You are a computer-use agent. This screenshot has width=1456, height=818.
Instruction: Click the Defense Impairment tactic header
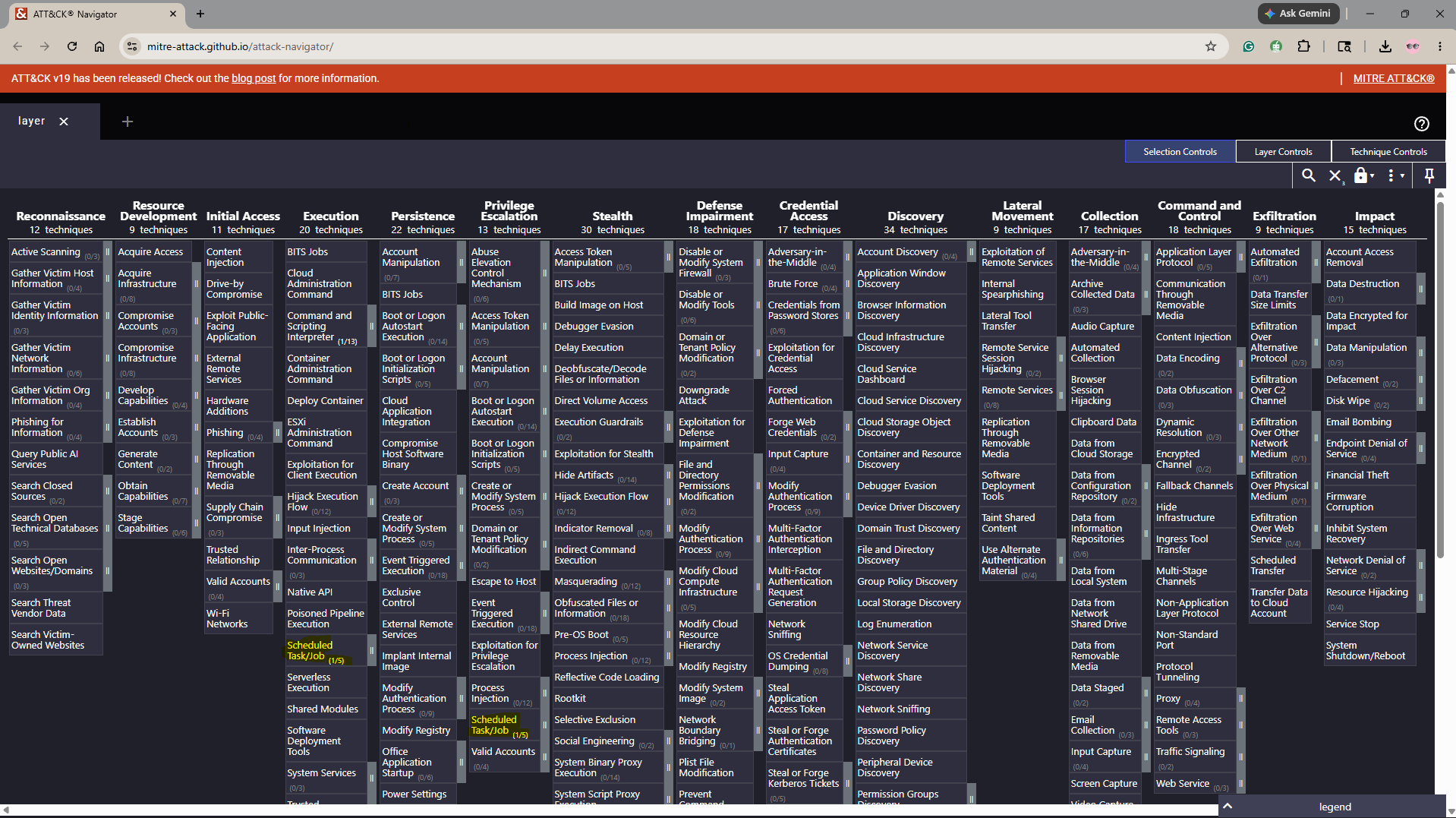719,211
